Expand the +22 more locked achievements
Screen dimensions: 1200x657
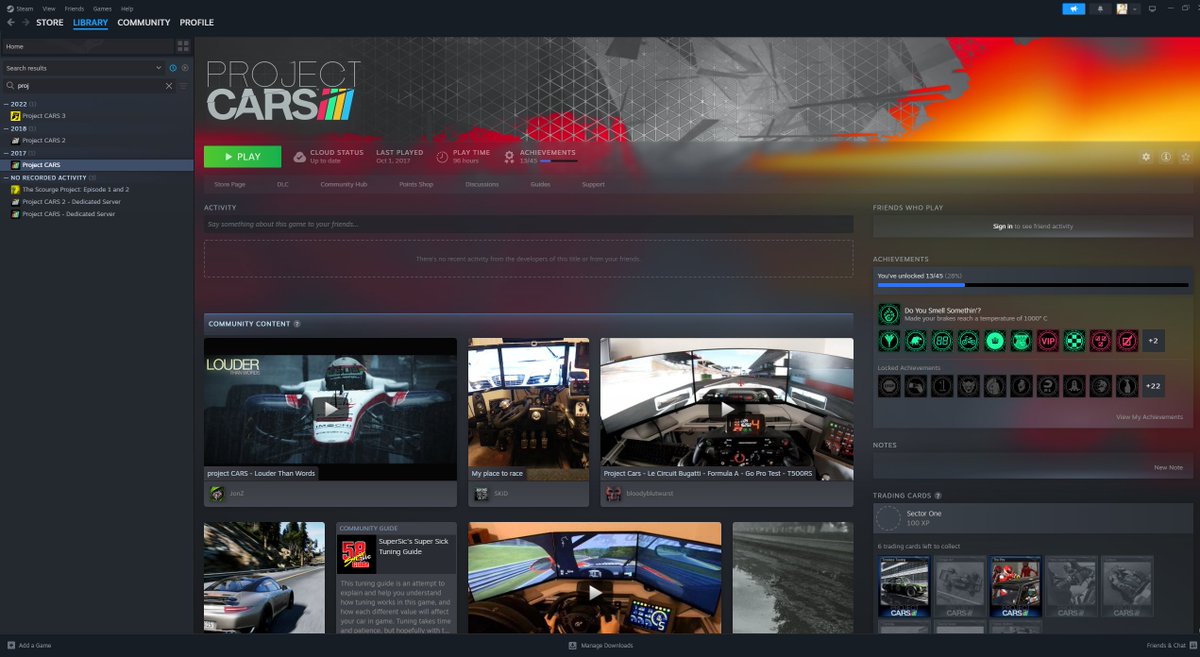pyautogui.click(x=1153, y=386)
